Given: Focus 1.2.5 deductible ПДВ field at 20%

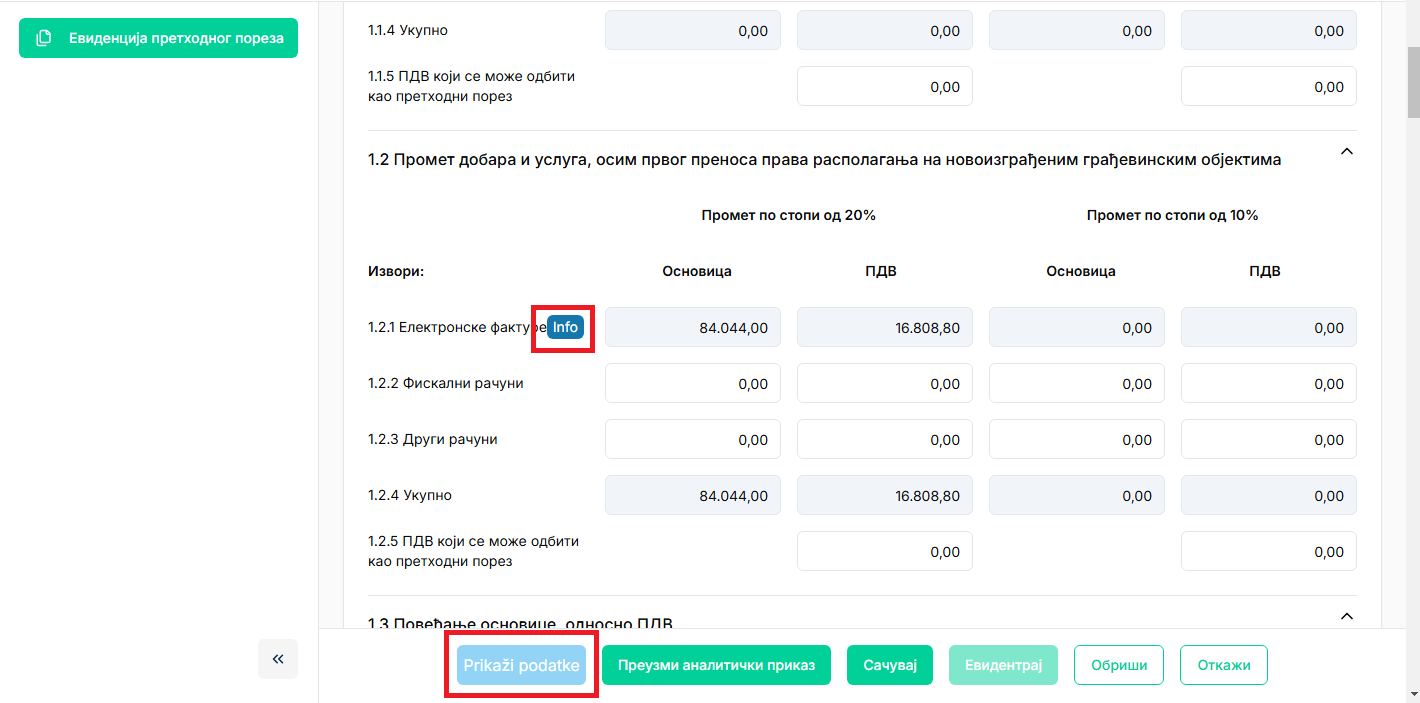Looking at the screenshot, I should (884, 552).
